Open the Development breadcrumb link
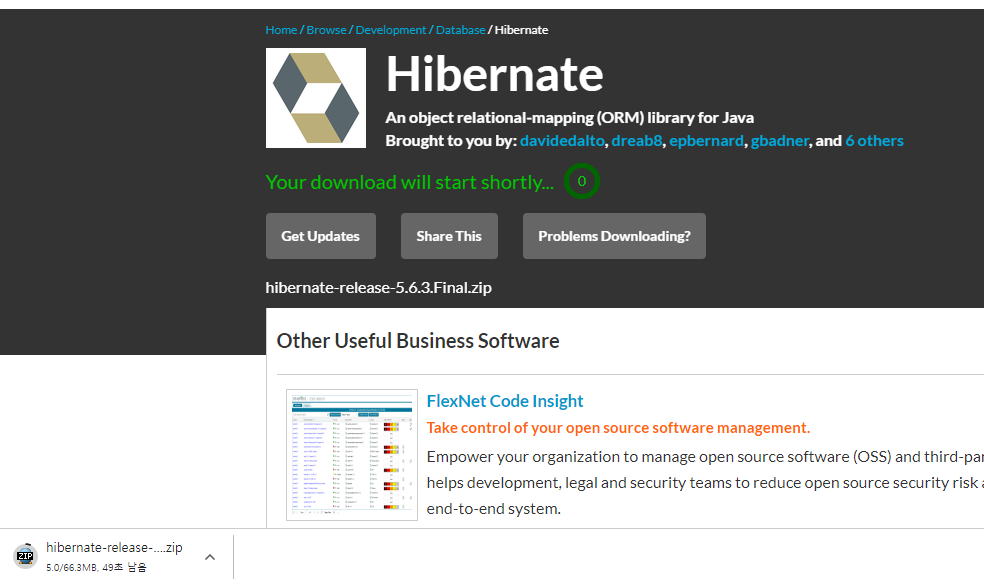The width and height of the screenshot is (984, 585). pyautogui.click(x=391, y=30)
